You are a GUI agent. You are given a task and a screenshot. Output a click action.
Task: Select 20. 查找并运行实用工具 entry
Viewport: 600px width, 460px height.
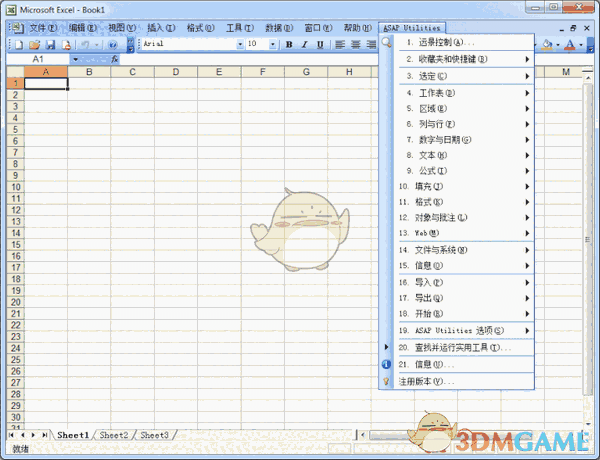point(464,347)
